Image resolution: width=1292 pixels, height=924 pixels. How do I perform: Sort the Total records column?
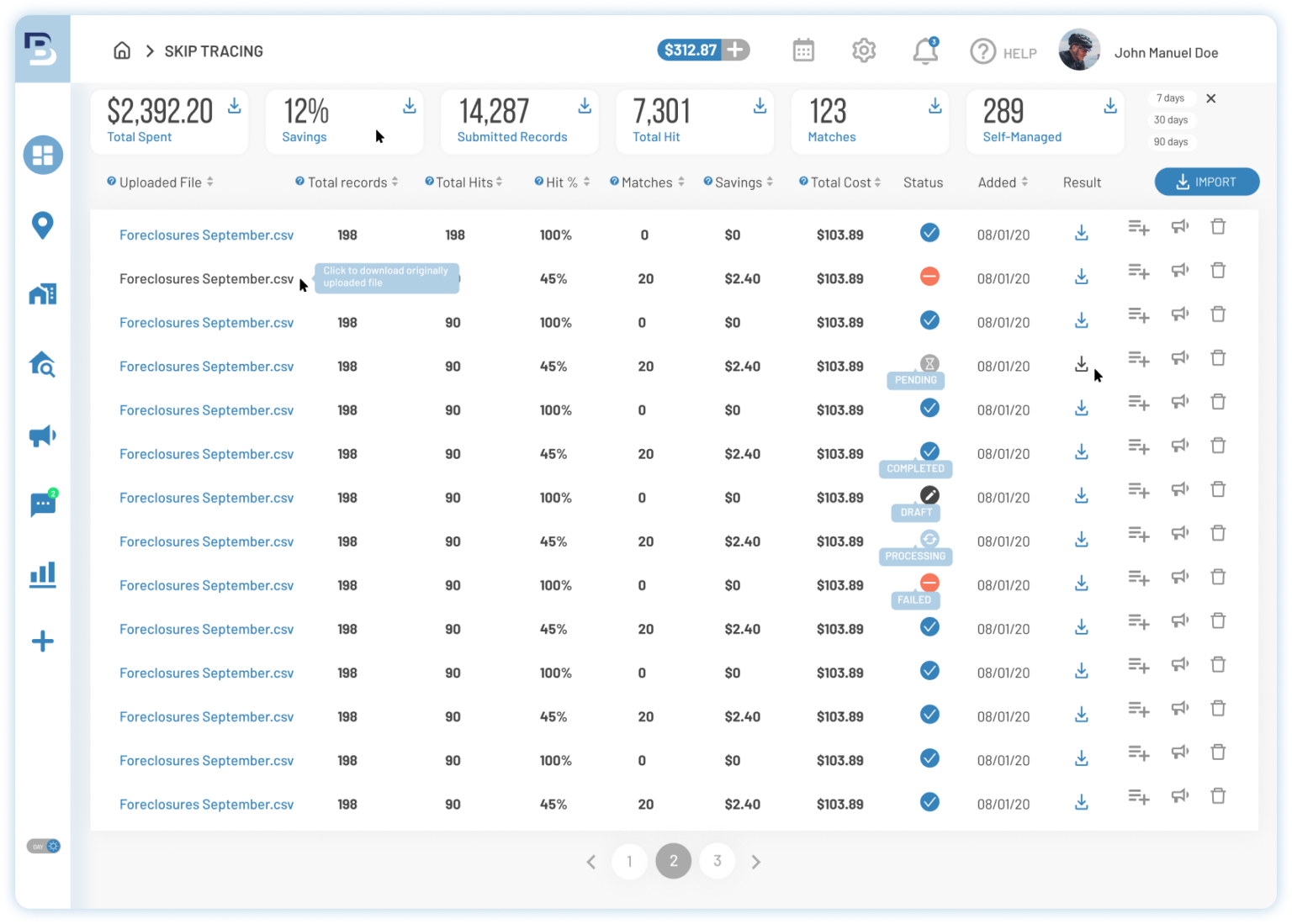point(396,182)
